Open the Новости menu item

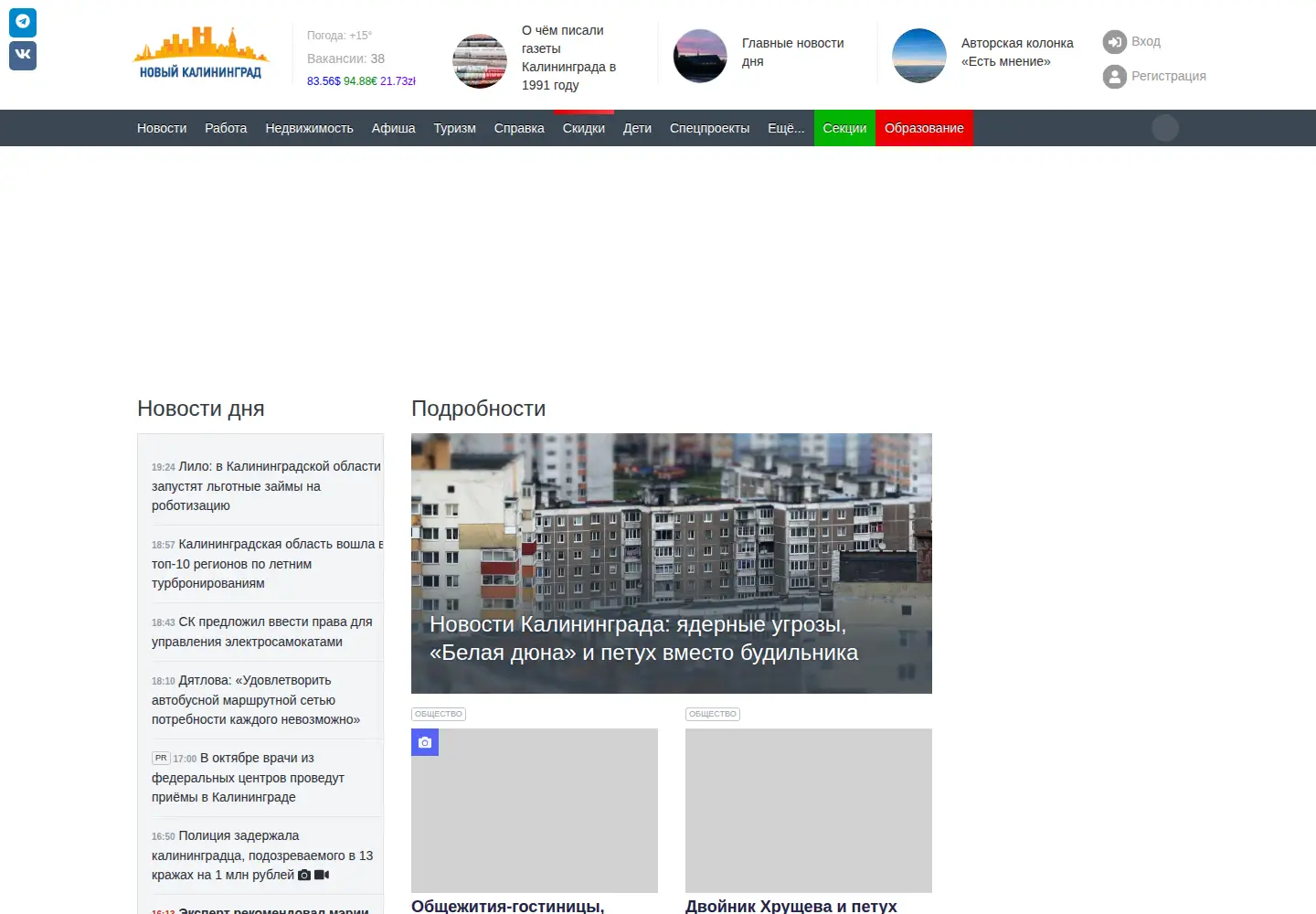[x=162, y=128]
